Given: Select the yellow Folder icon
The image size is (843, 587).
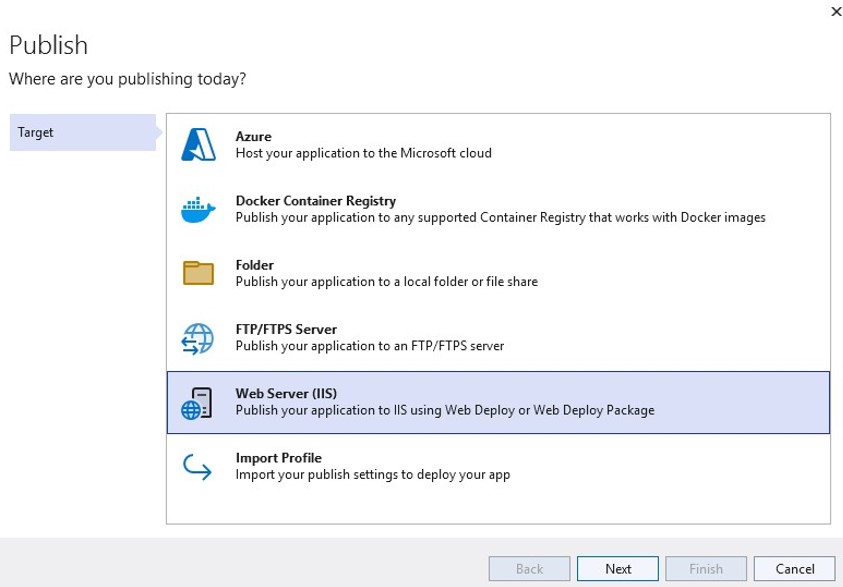Looking at the screenshot, I should click(198, 273).
